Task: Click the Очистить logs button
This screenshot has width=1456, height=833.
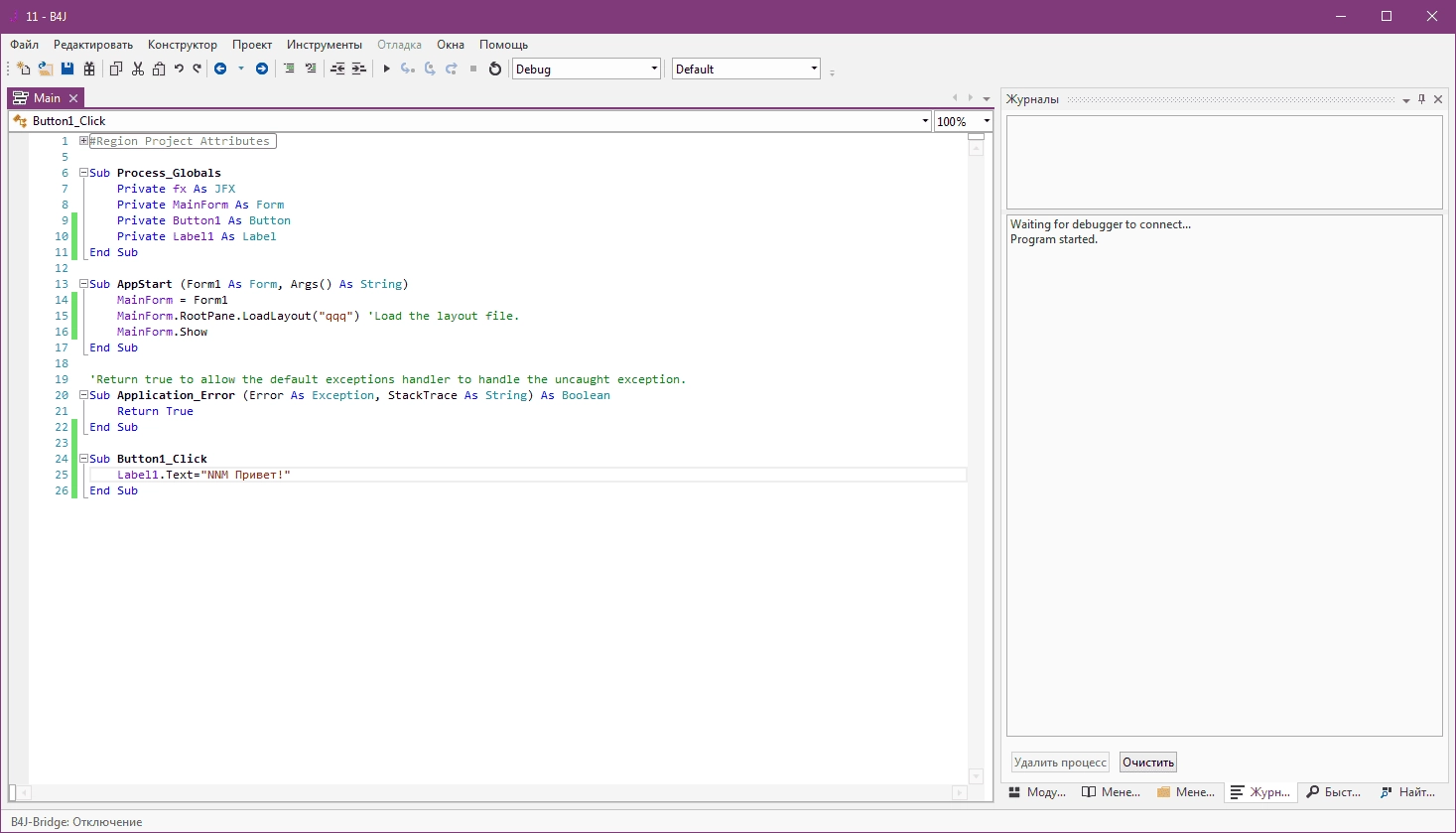Action: point(1148,763)
